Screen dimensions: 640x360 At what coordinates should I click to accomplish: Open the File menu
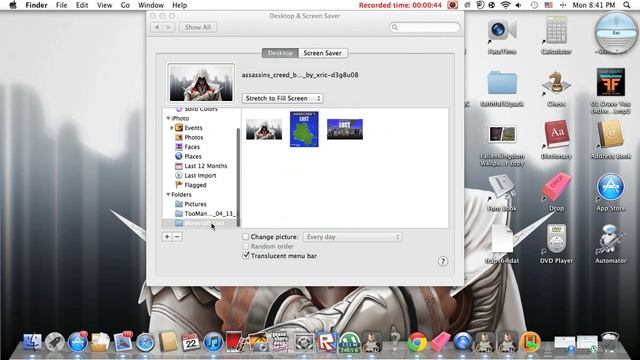point(62,5)
